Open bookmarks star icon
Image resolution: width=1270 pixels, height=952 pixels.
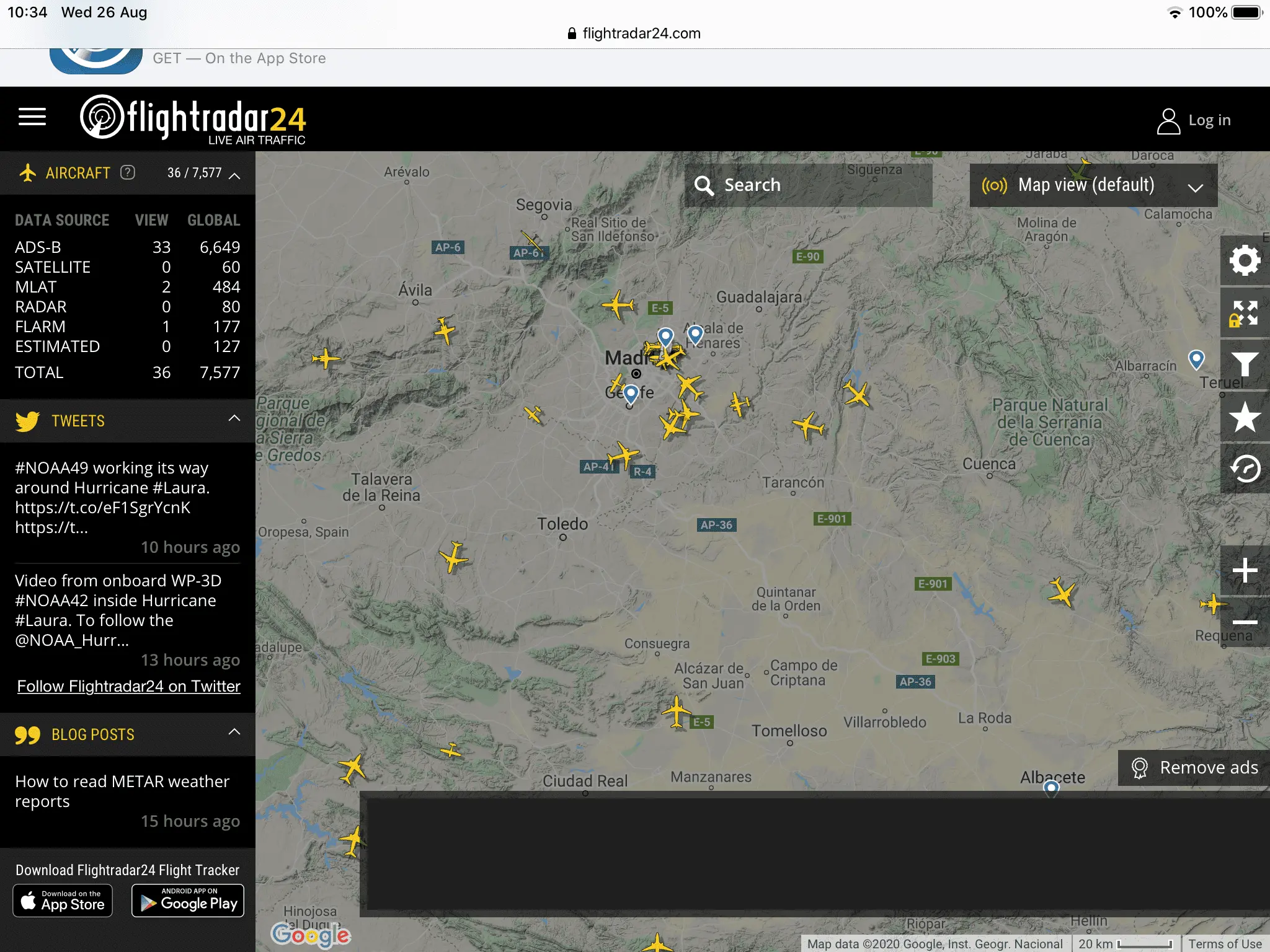point(1245,416)
